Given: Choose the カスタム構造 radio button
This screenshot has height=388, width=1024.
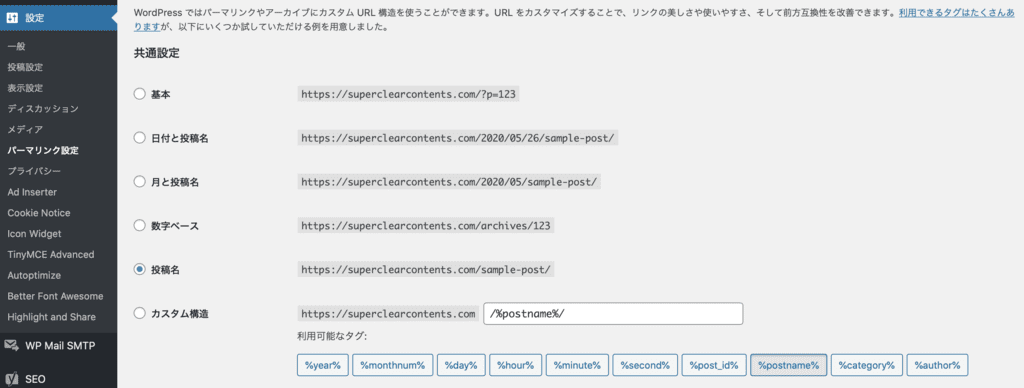Looking at the screenshot, I should tap(139, 314).
